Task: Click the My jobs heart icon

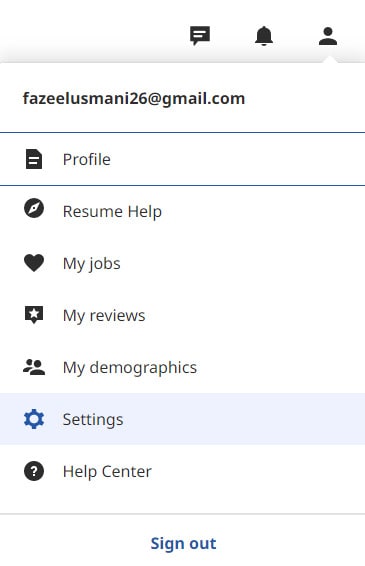Action: (x=34, y=263)
